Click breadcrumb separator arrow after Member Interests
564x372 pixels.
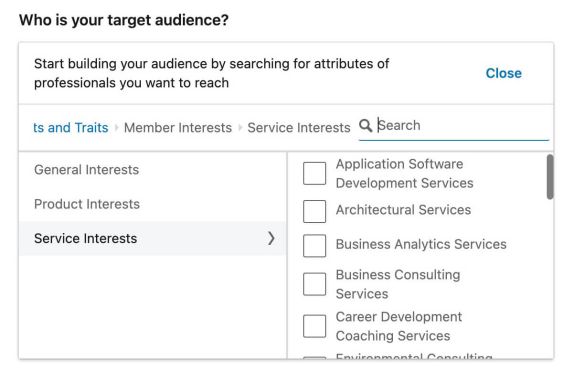(x=240, y=128)
